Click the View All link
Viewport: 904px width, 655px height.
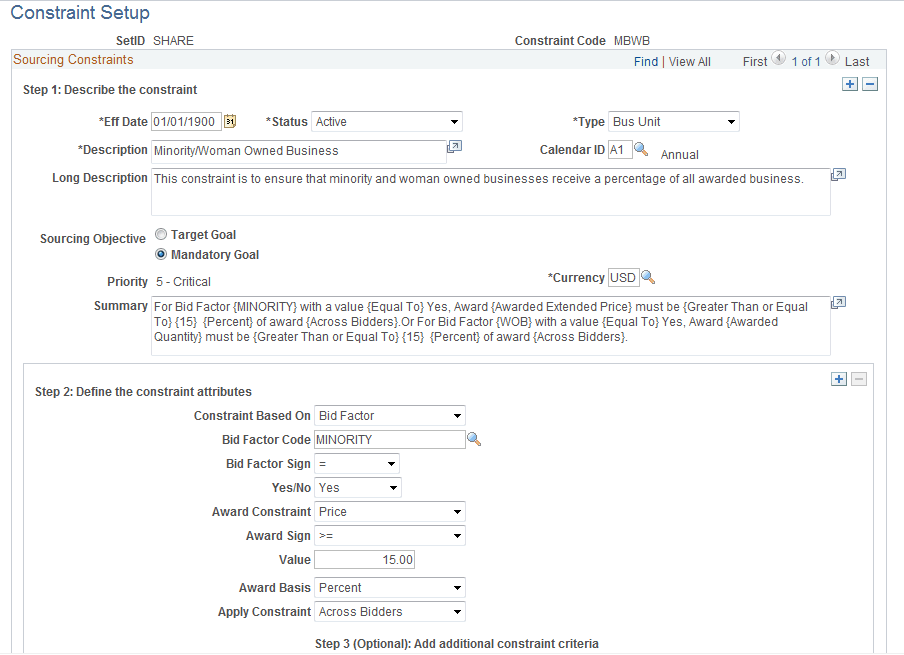689,60
